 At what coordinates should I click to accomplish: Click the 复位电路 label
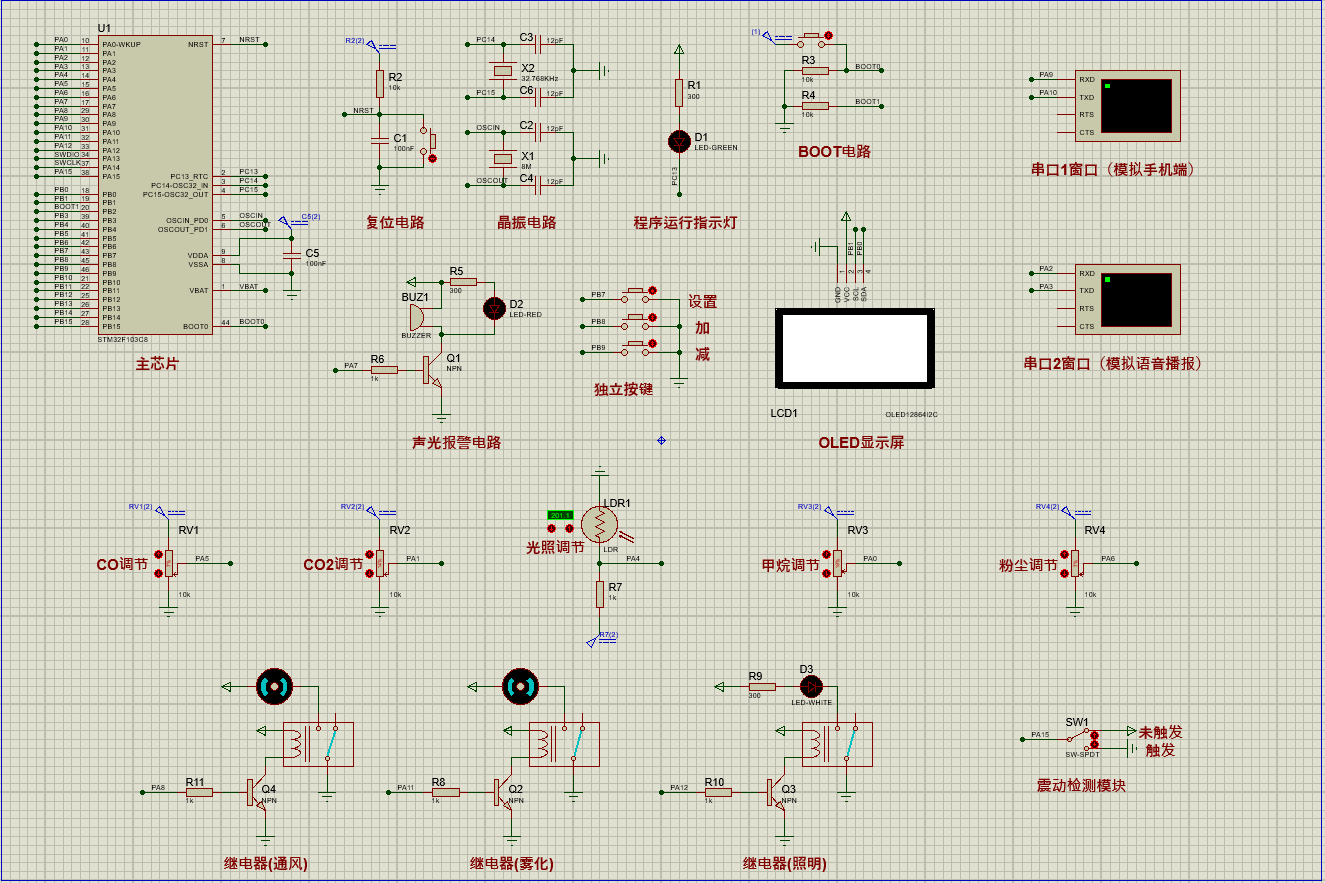pyautogui.click(x=395, y=223)
